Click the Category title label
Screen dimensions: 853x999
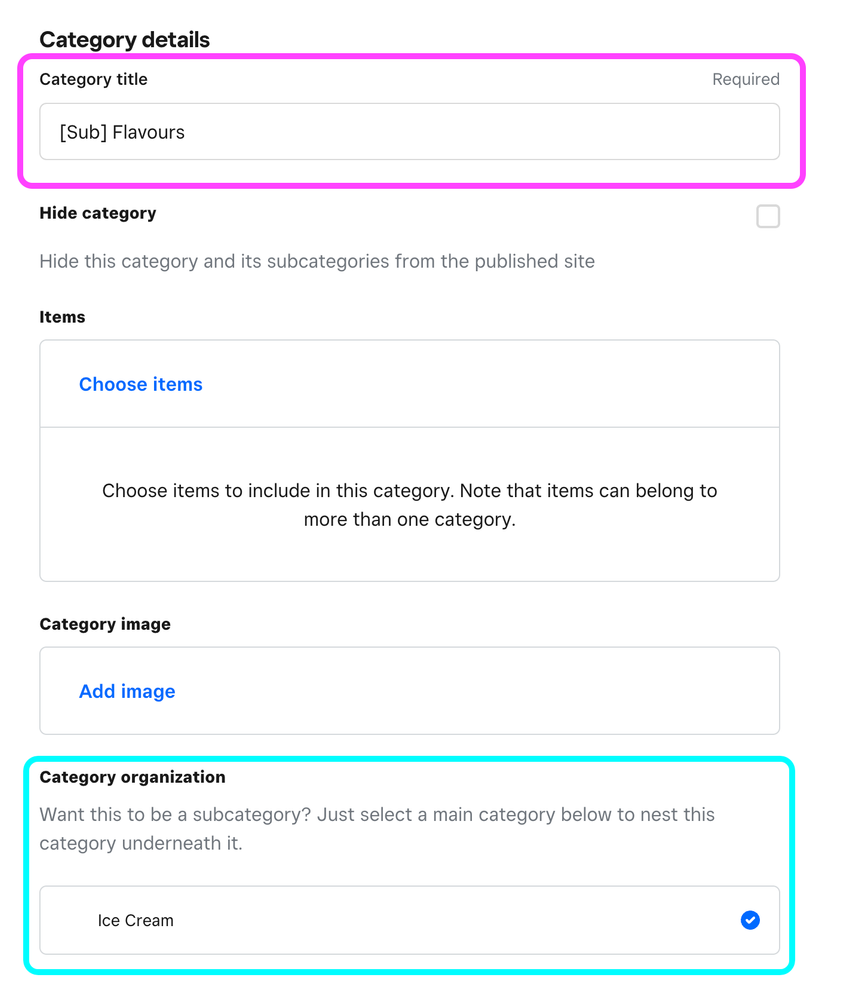93,79
